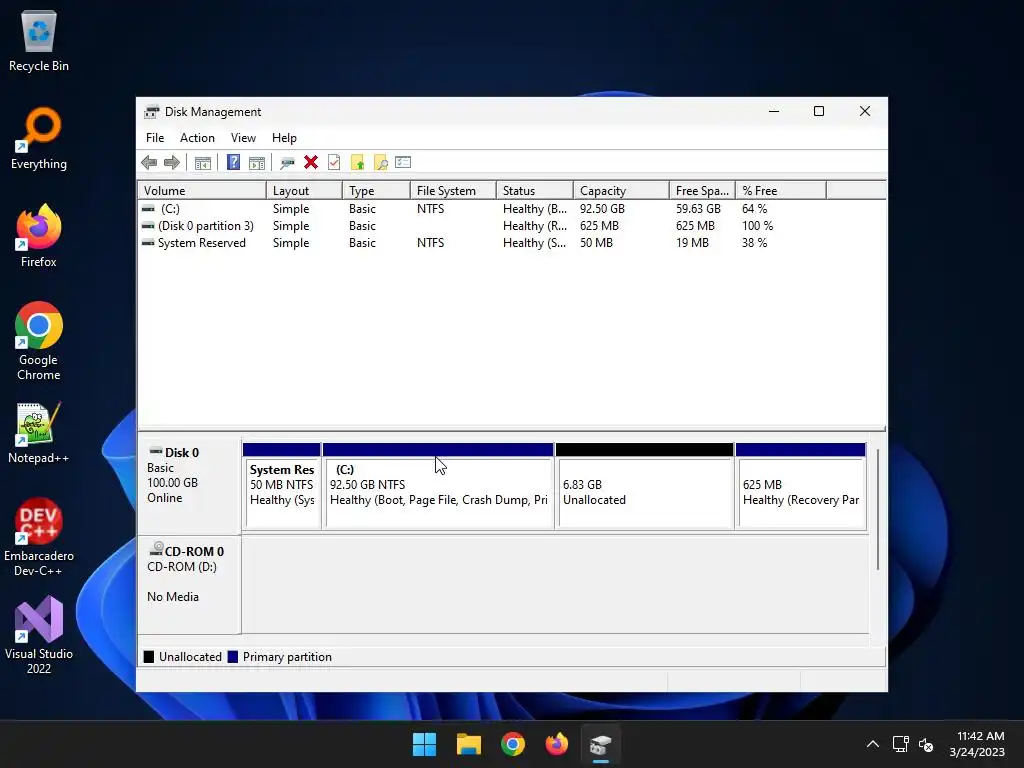Open the Windows Start button
Viewport: 1024px width, 768px height.
tap(424, 744)
